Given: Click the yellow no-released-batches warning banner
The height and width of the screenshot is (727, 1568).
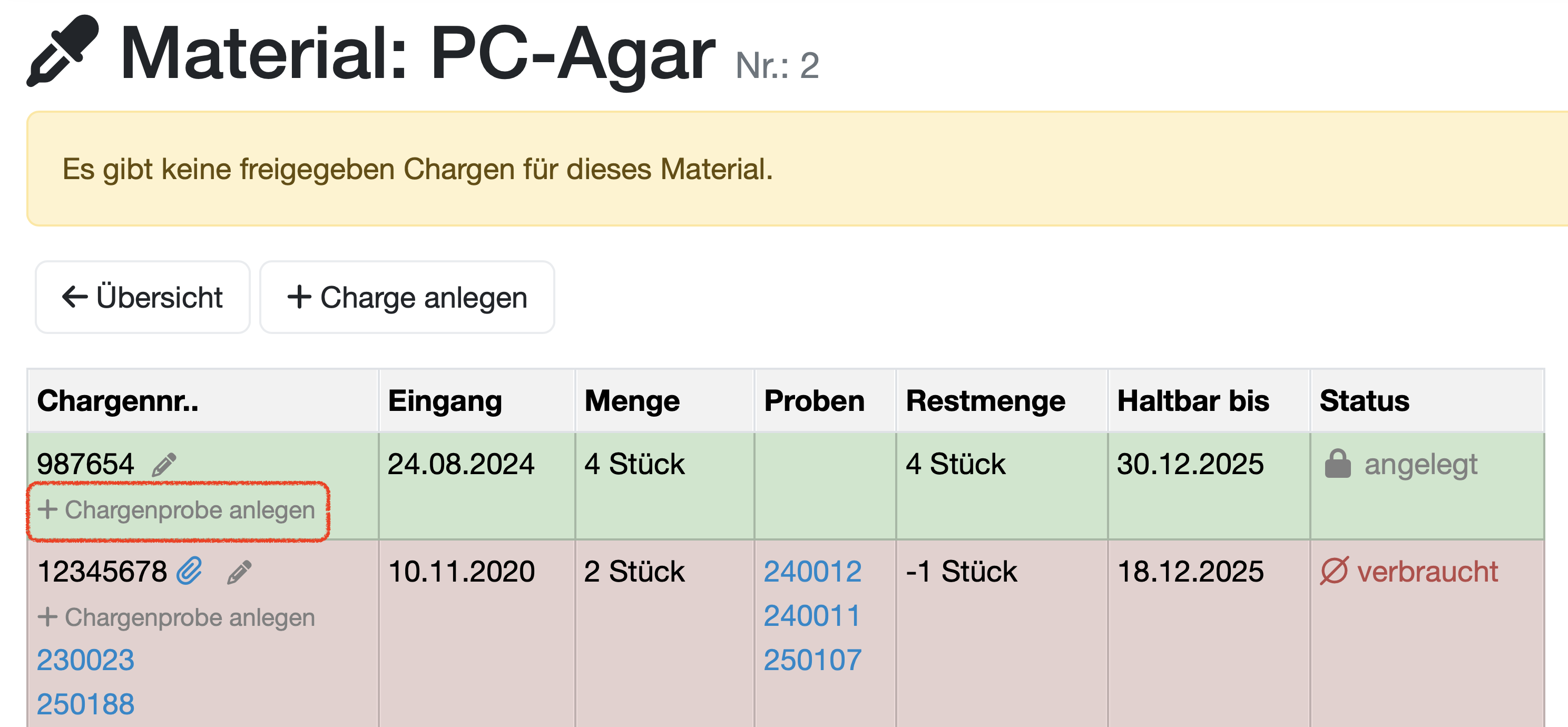Looking at the screenshot, I should tap(791, 169).
